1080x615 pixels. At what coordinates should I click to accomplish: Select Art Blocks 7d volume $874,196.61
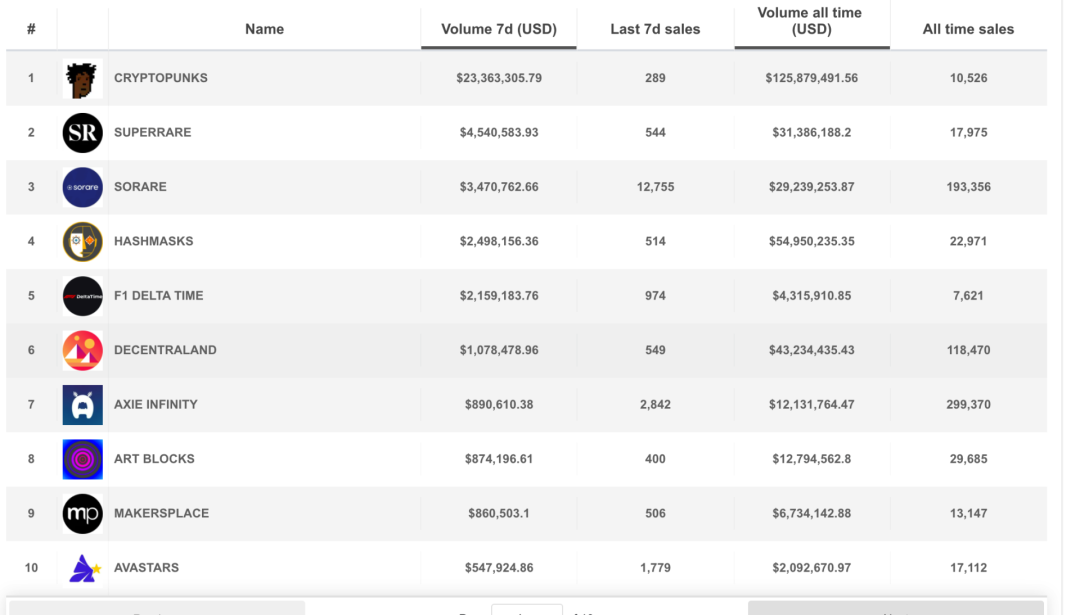pyautogui.click(x=499, y=459)
